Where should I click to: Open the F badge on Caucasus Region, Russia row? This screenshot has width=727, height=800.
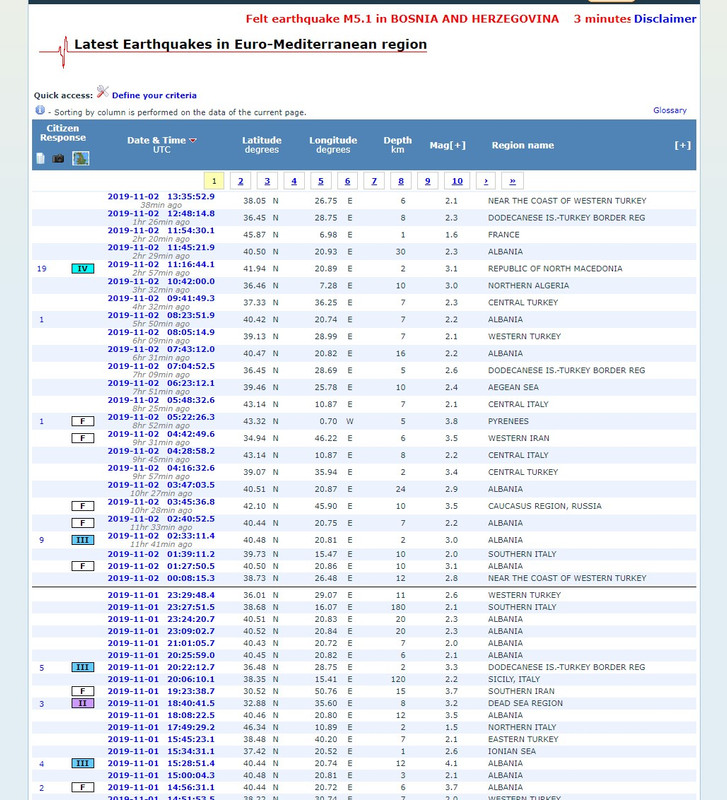[83, 506]
